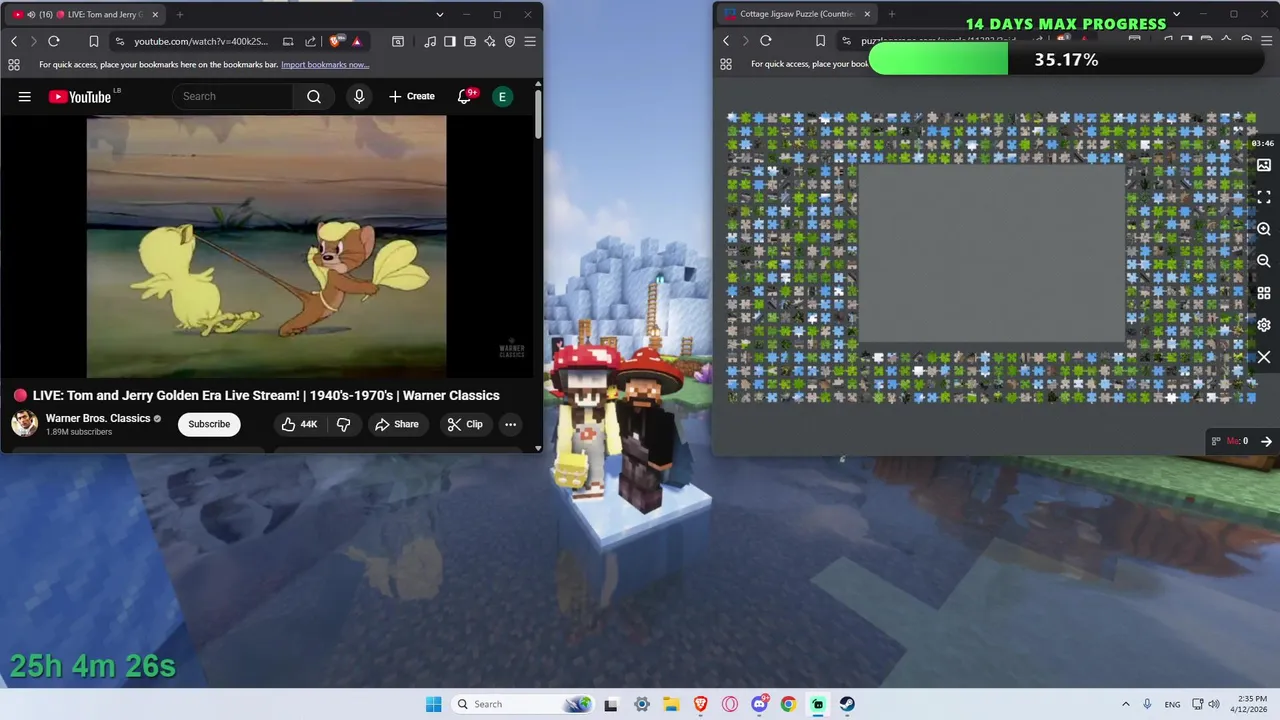1280x720 pixels.
Task: Click the Warner Bros. Classics channel avatar
Action: [25, 424]
